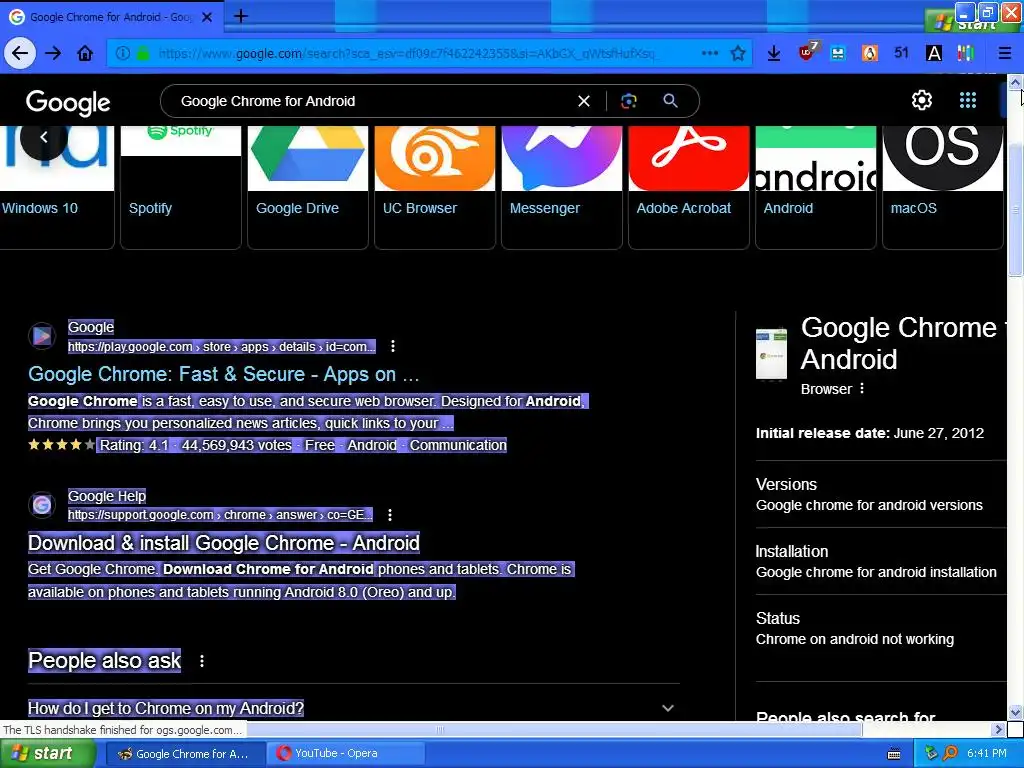
Task: Open a new tab with plus button
Action: pos(241,16)
